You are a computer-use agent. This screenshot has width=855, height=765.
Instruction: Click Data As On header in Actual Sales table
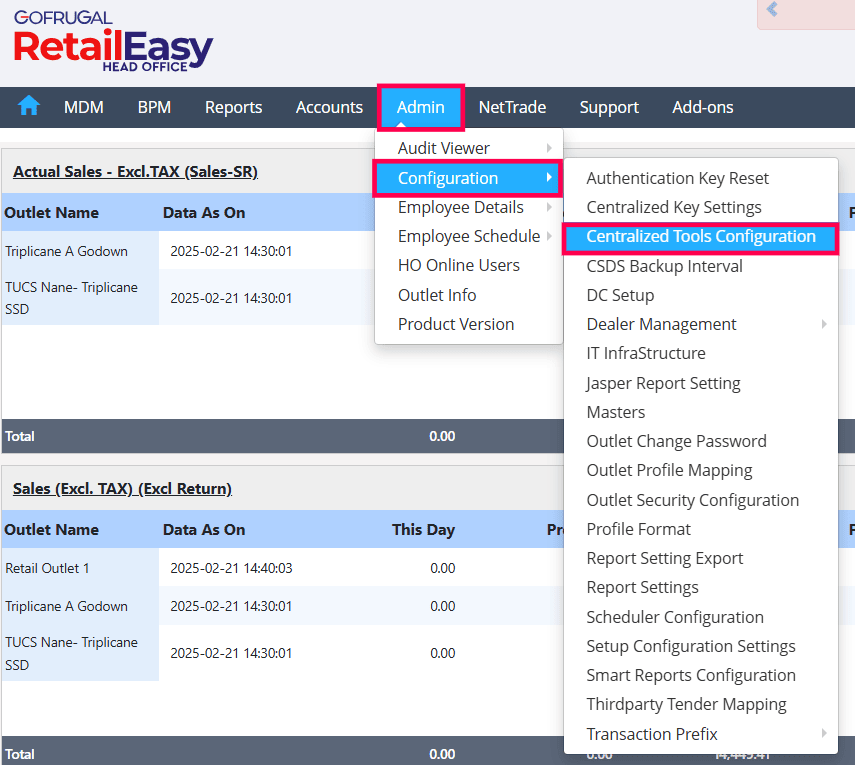coord(204,213)
